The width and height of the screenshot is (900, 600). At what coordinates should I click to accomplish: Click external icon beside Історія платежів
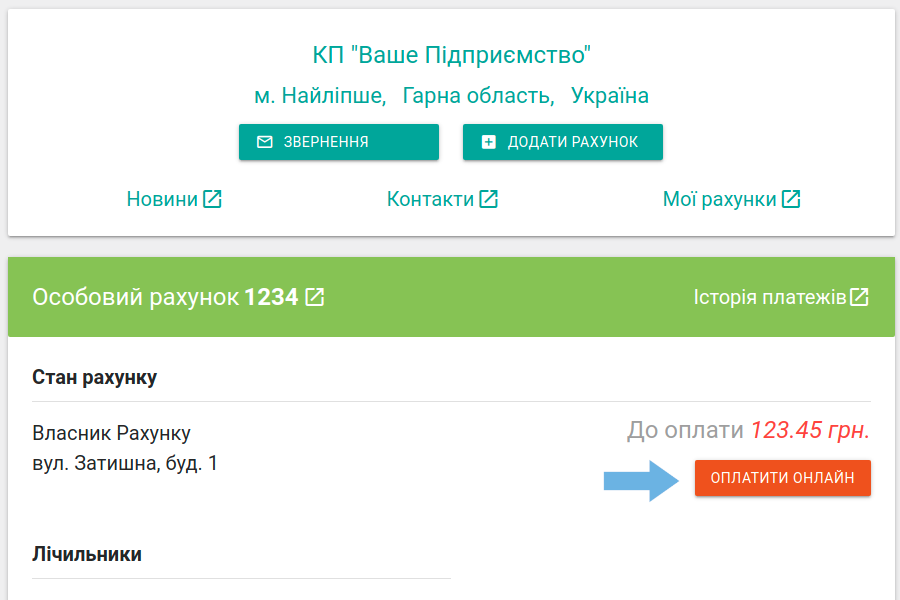point(859,297)
